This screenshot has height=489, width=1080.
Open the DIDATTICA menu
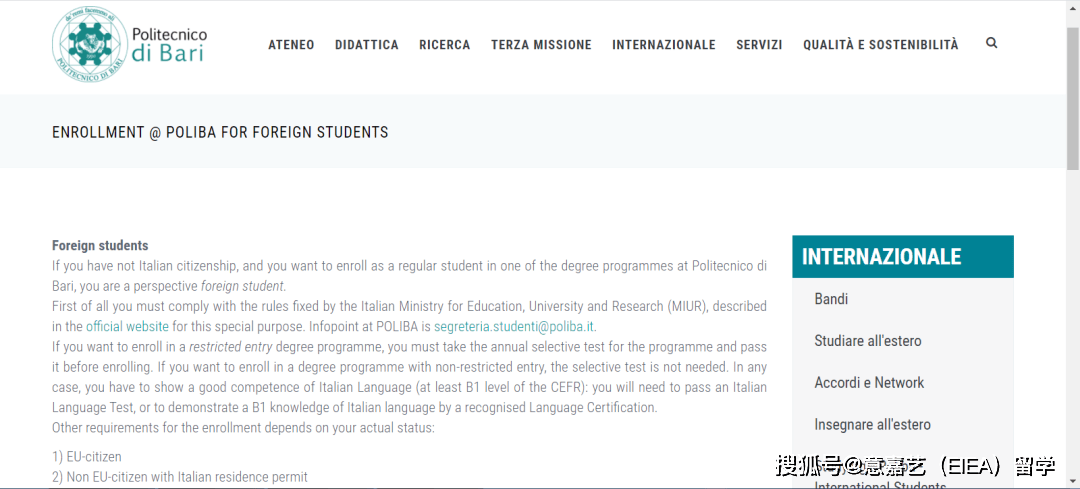click(367, 45)
